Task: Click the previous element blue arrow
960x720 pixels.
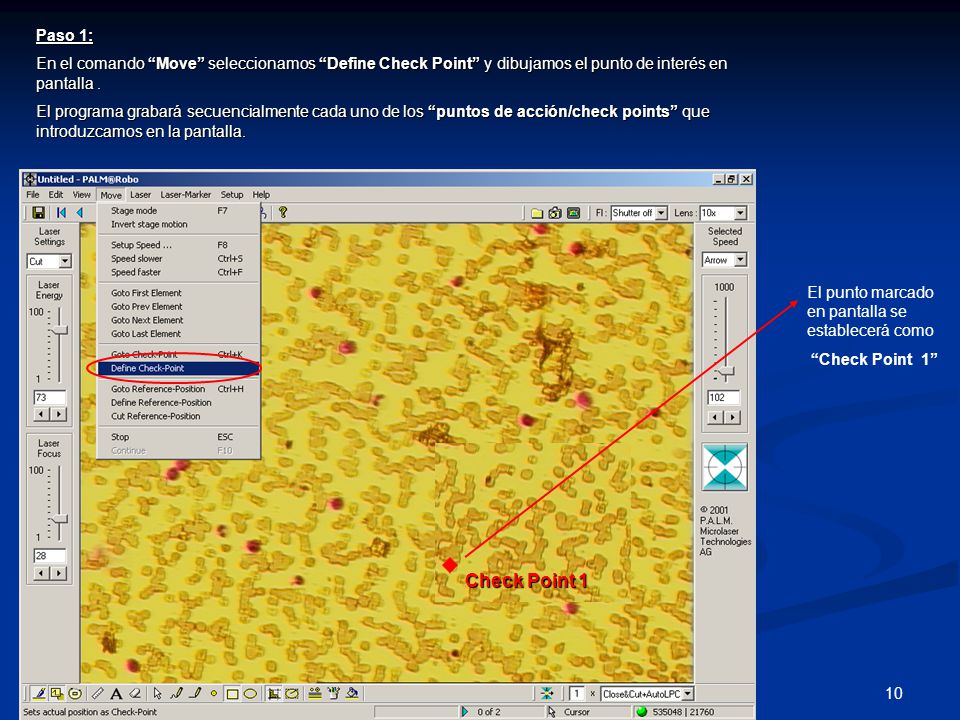Action: coord(80,212)
